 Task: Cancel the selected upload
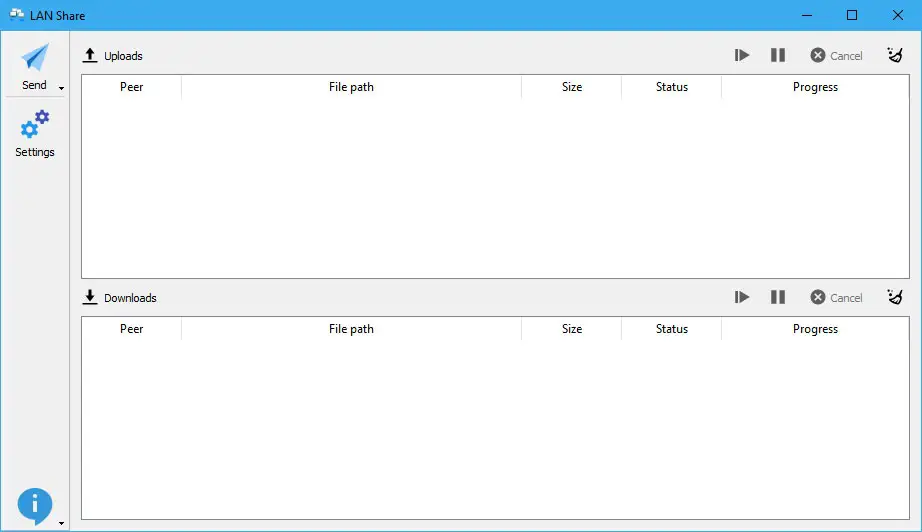click(836, 55)
